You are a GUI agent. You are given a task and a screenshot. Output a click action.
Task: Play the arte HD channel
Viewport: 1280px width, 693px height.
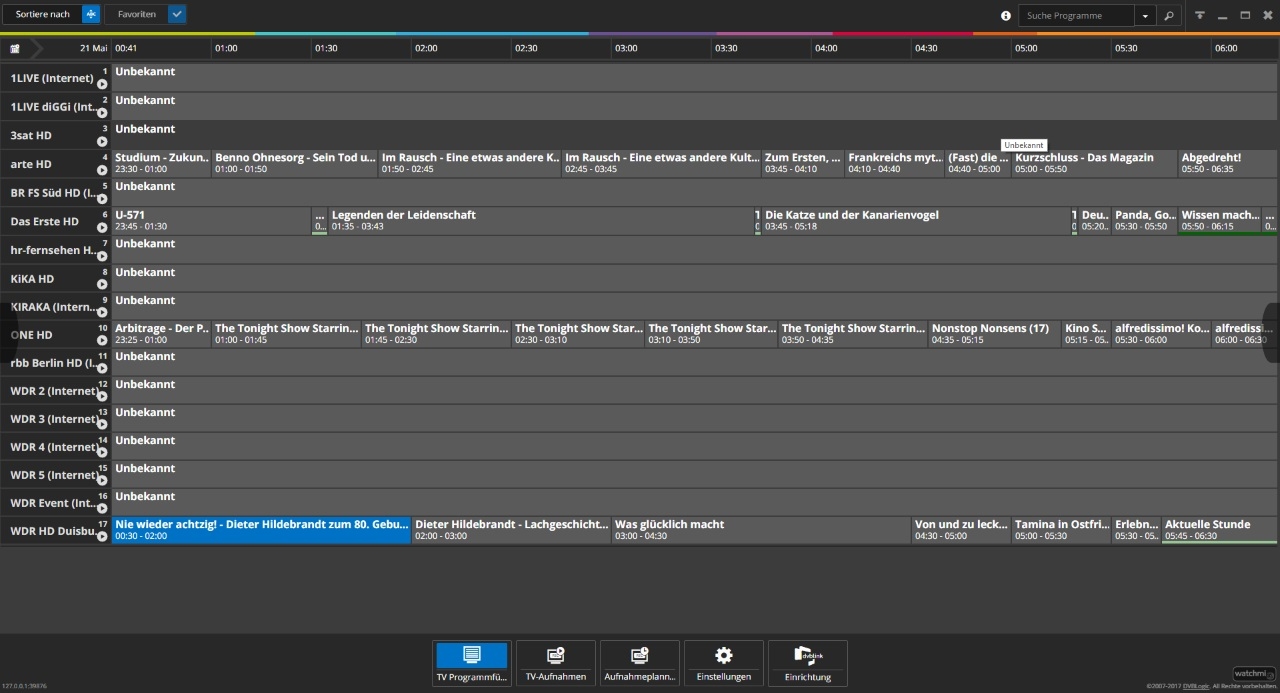pos(102,170)
